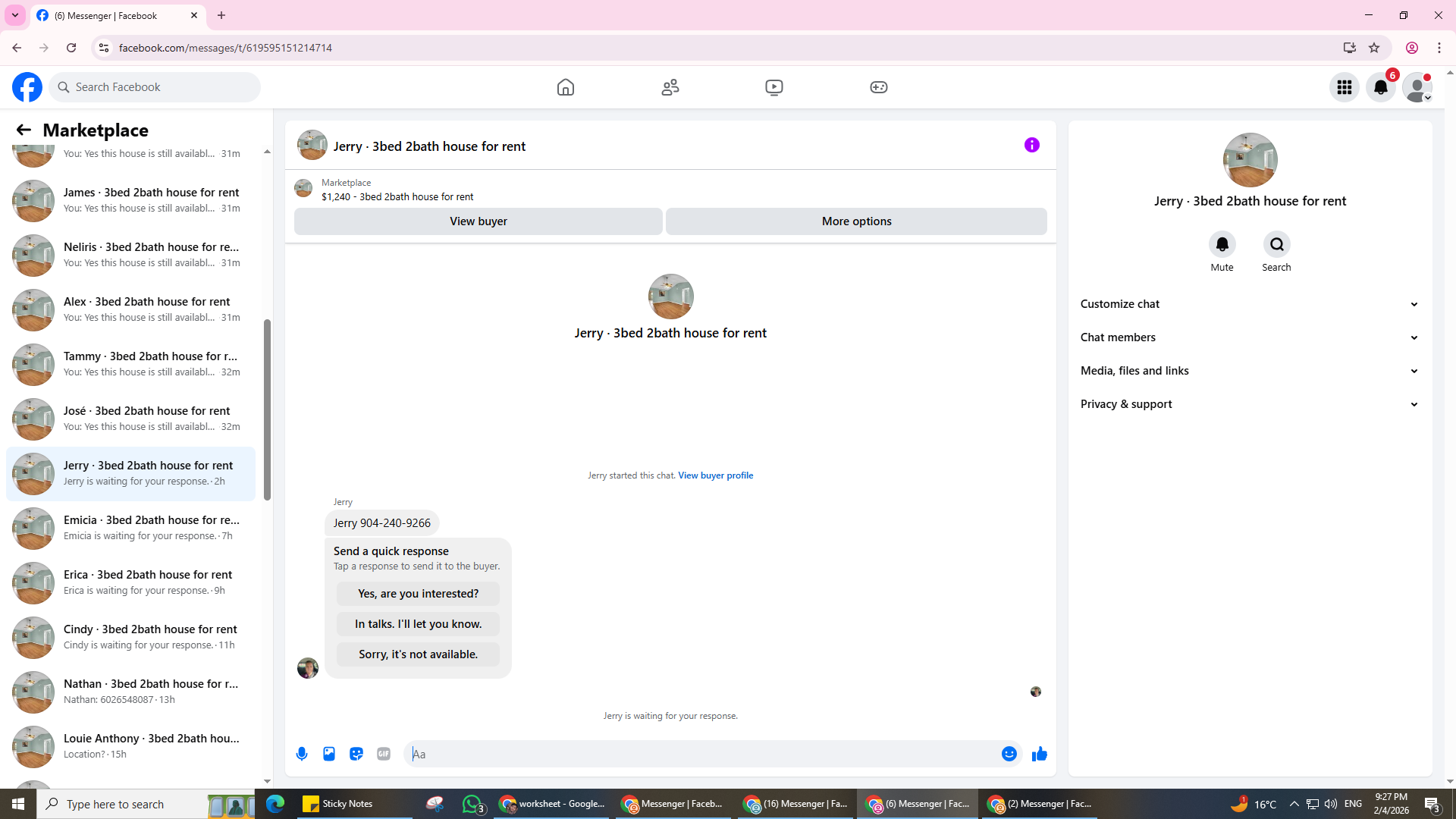Viewport: 1456px width, 819px height.
Task: Switch to the Video tab
Action: 773,87
